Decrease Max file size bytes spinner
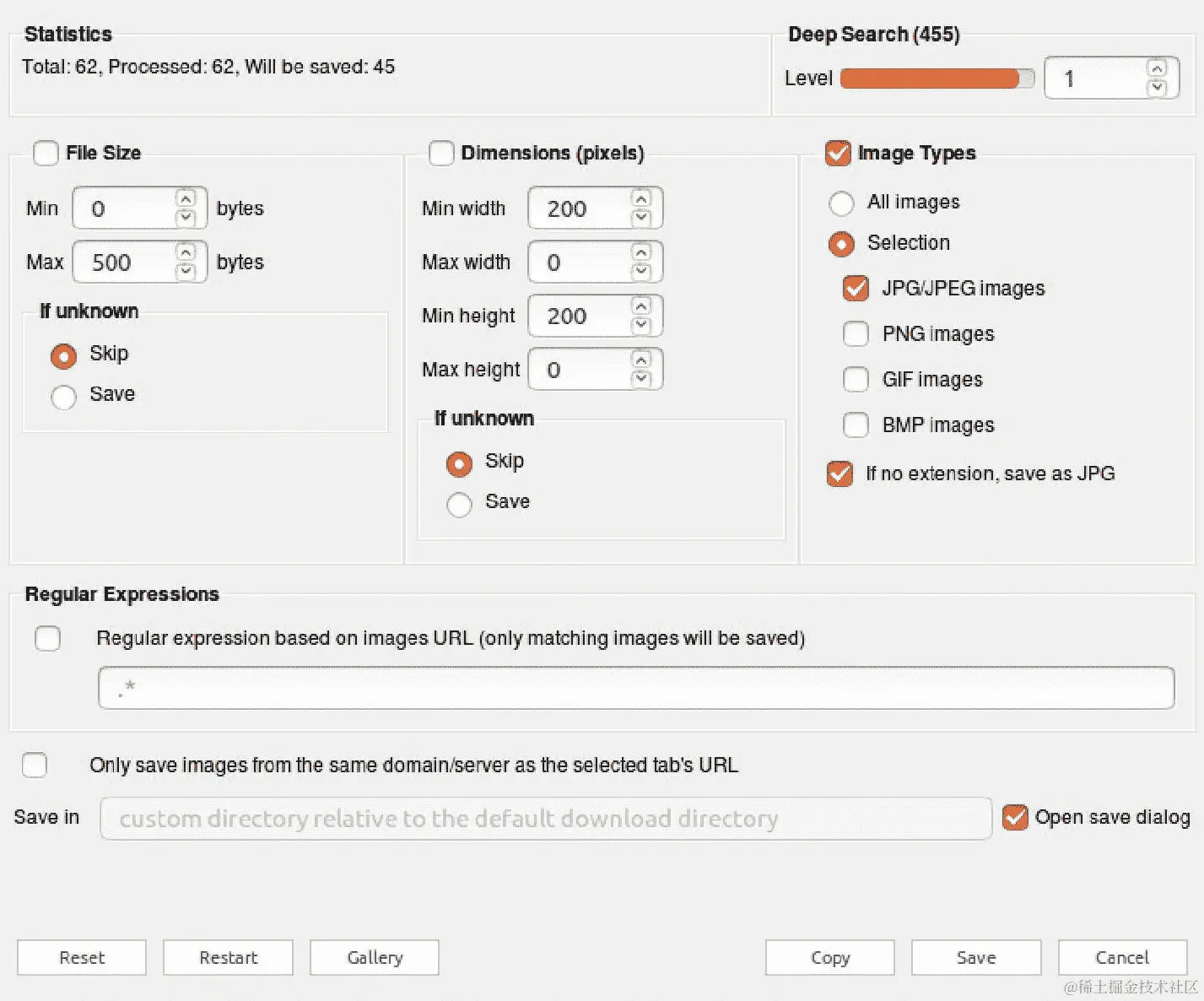This screenshot has width=1204, height=1001. click(x=186, y=272)
